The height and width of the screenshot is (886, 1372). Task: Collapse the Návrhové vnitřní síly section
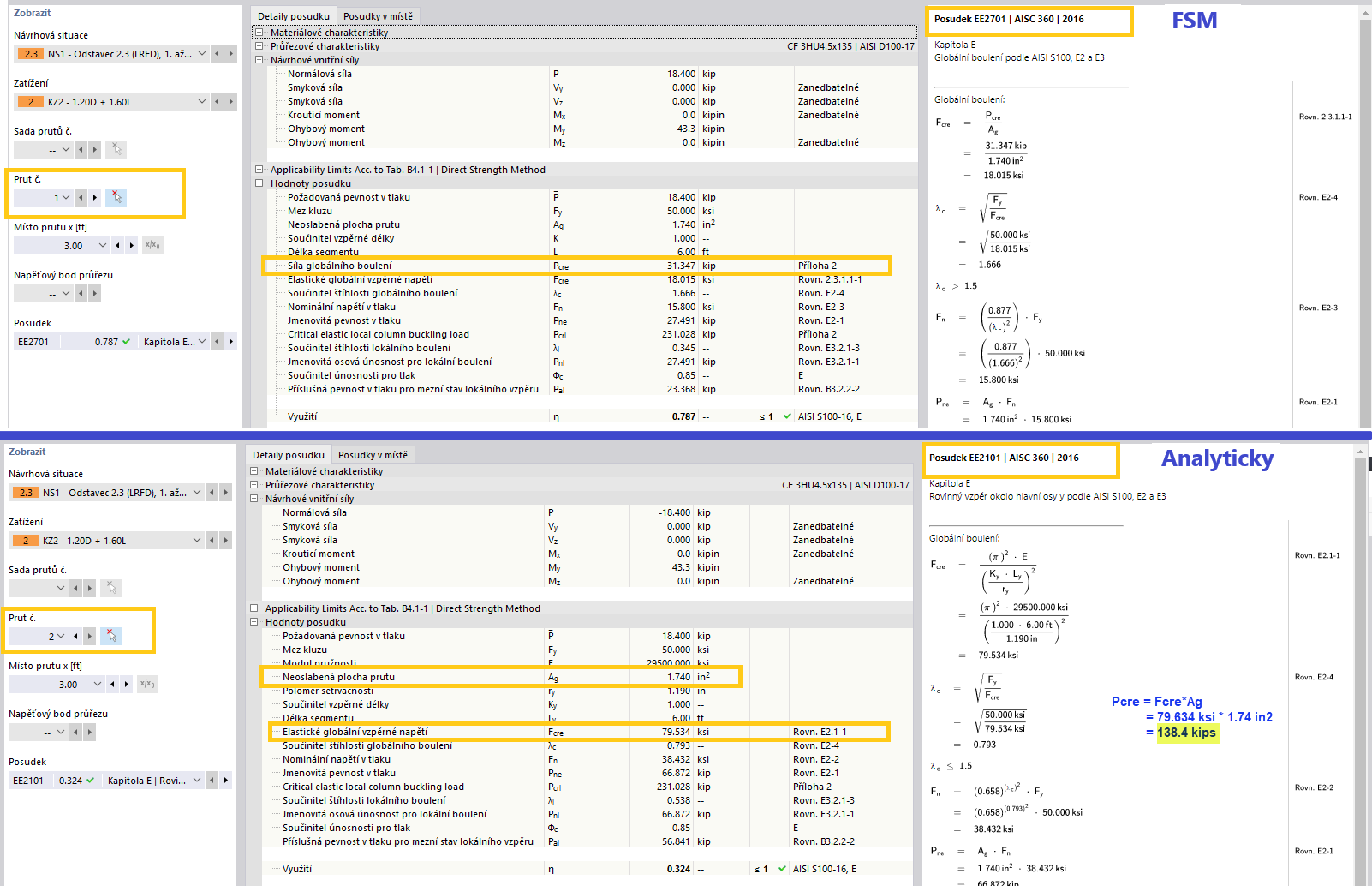258,60
